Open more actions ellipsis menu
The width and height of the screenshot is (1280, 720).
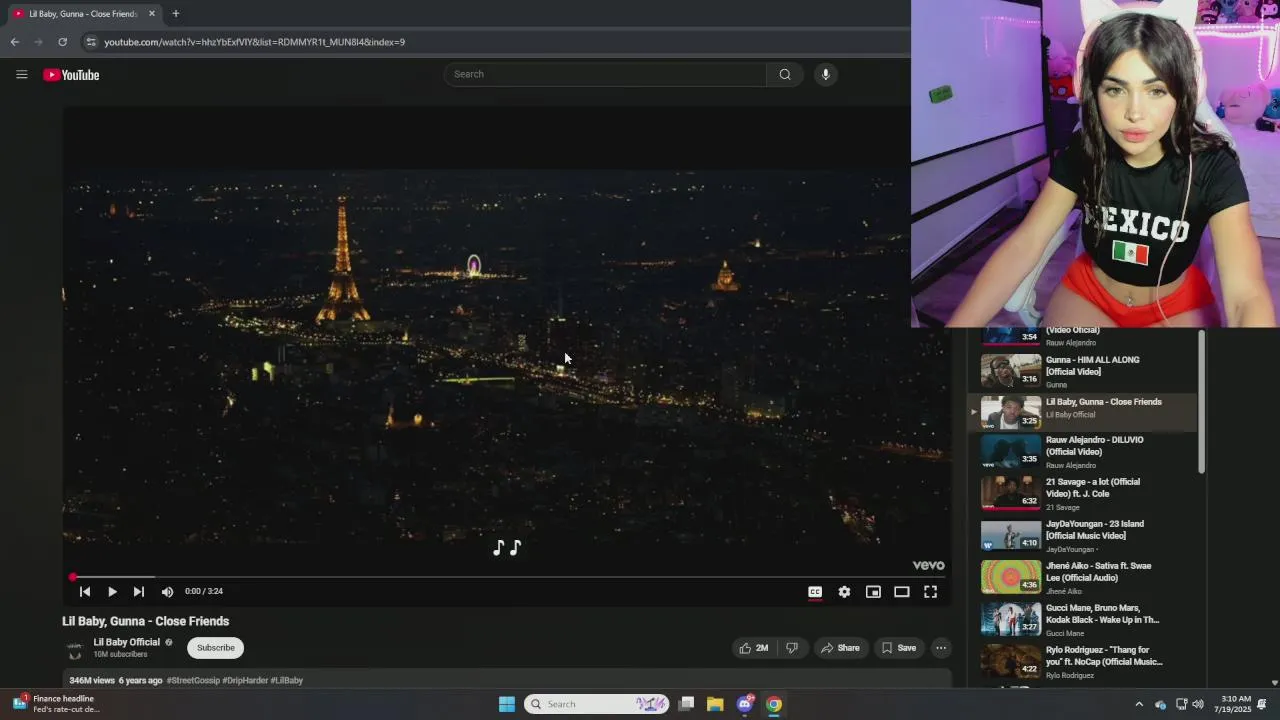(941, 648)
